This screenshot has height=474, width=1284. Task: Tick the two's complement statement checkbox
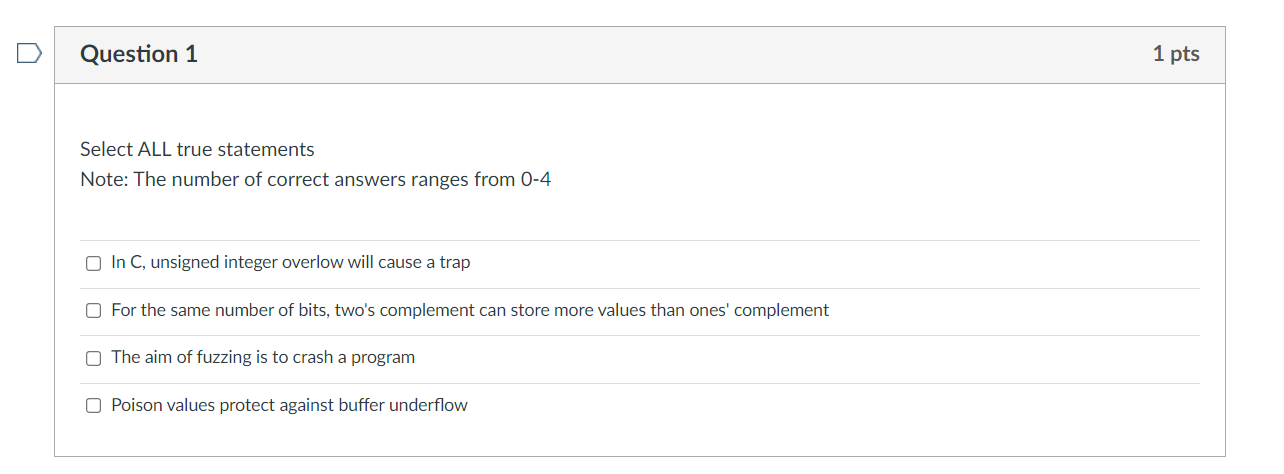click(93, 311)
